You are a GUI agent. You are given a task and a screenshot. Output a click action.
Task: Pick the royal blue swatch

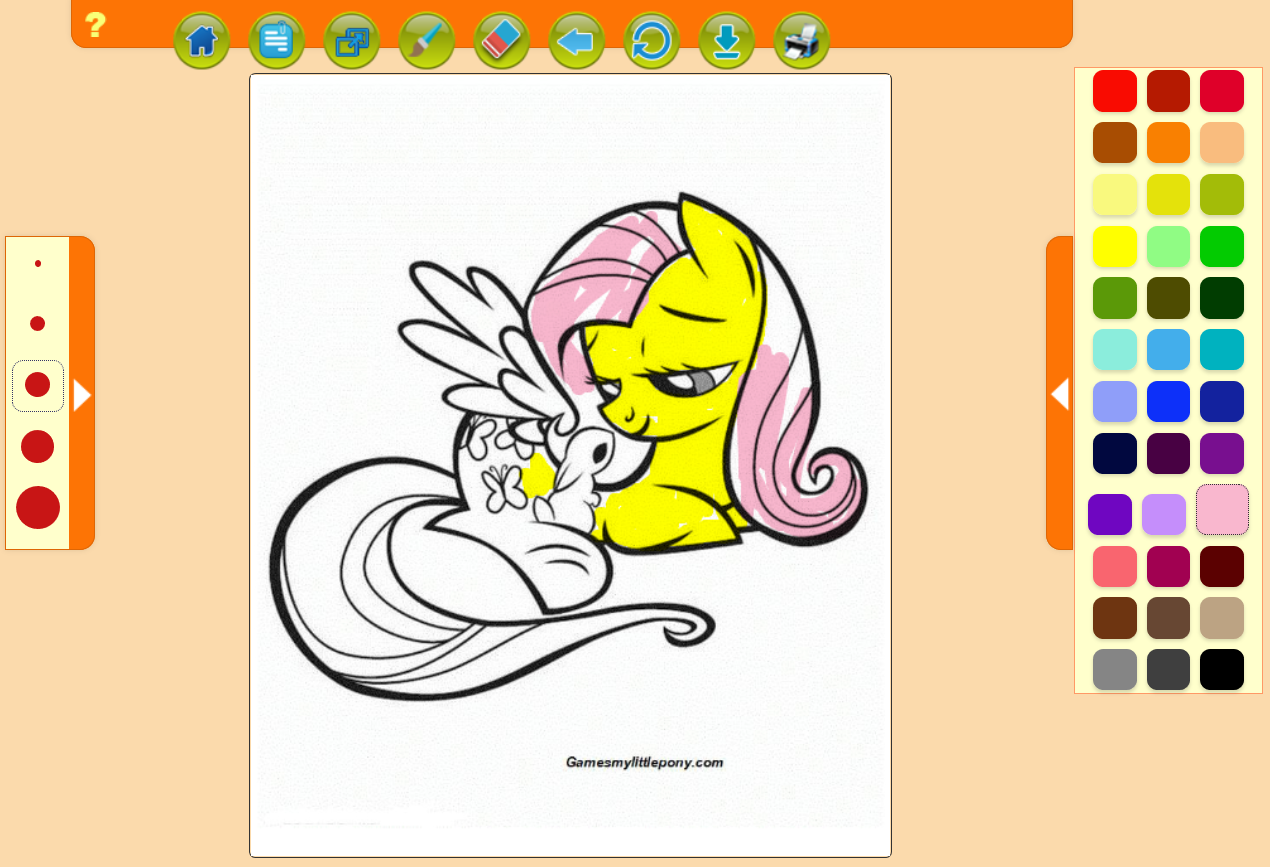(1168, 402)
